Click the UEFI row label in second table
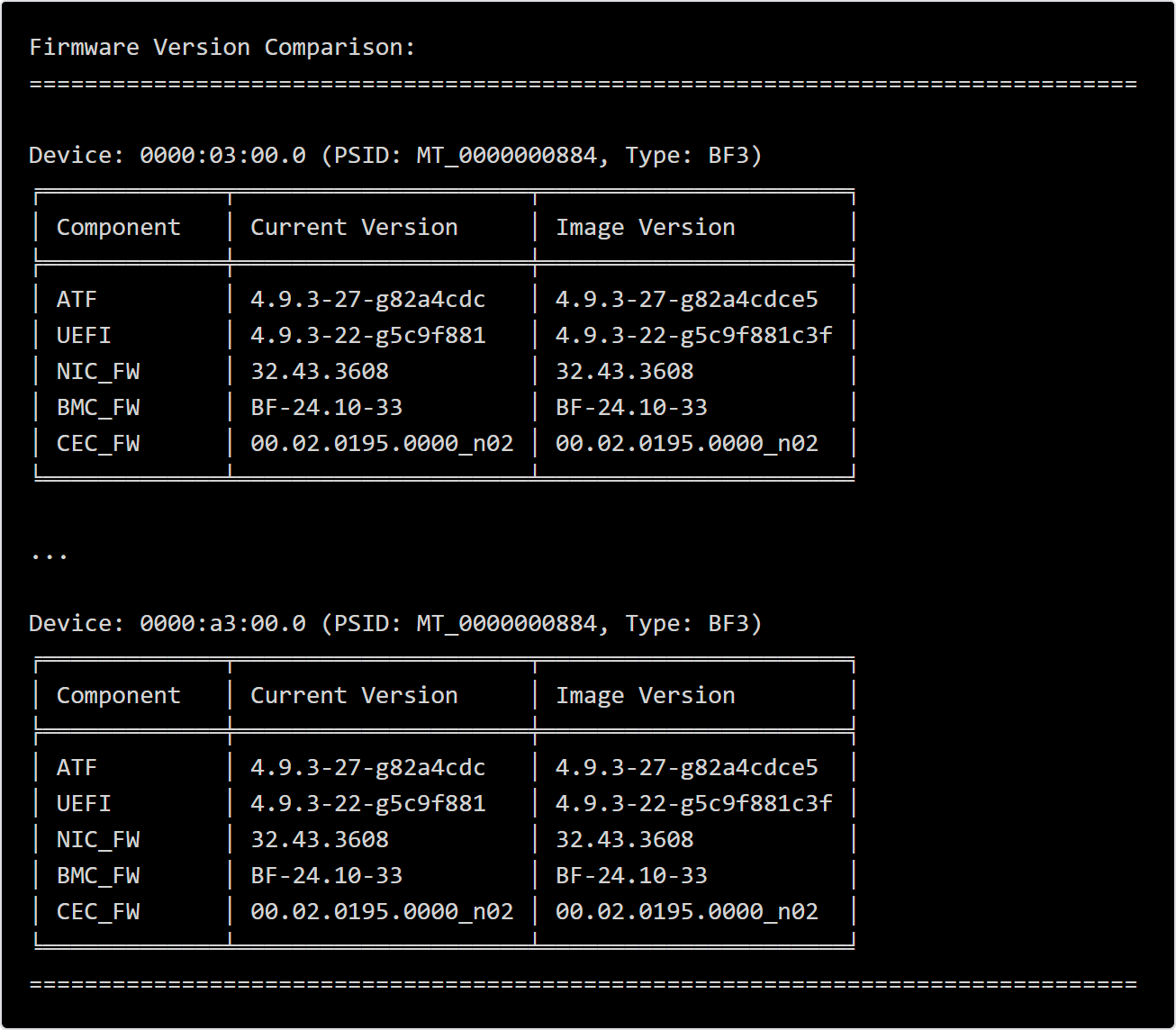The width and height of the screenshot is (1176, 1030). pyautogui.click(x=84, y=804)
